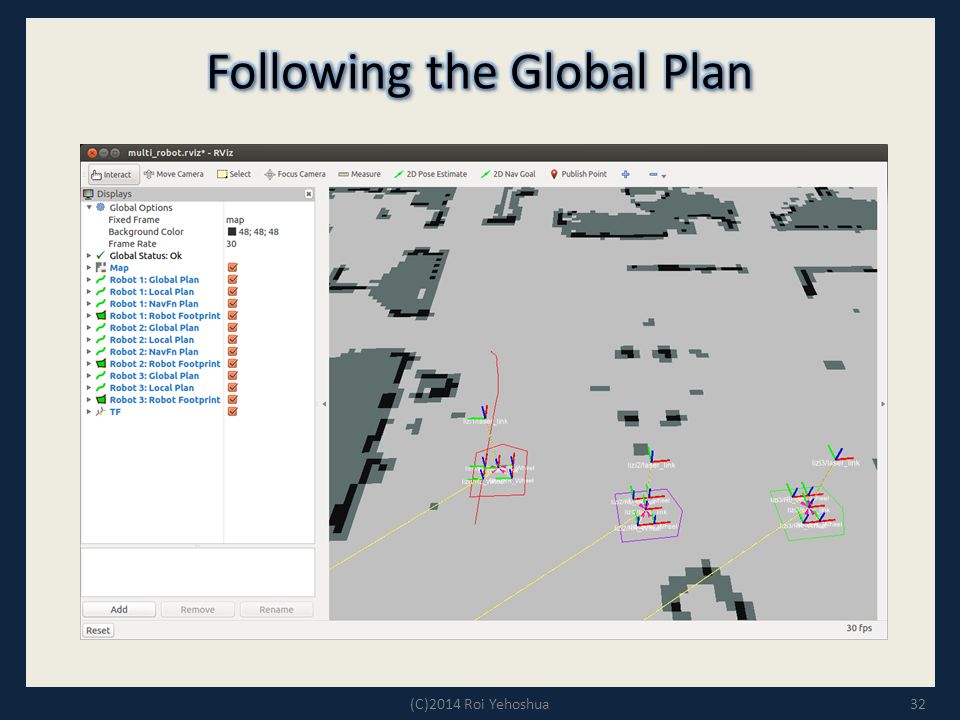
Task: Pick the Measure tool
Action: [x=359, y=174]
